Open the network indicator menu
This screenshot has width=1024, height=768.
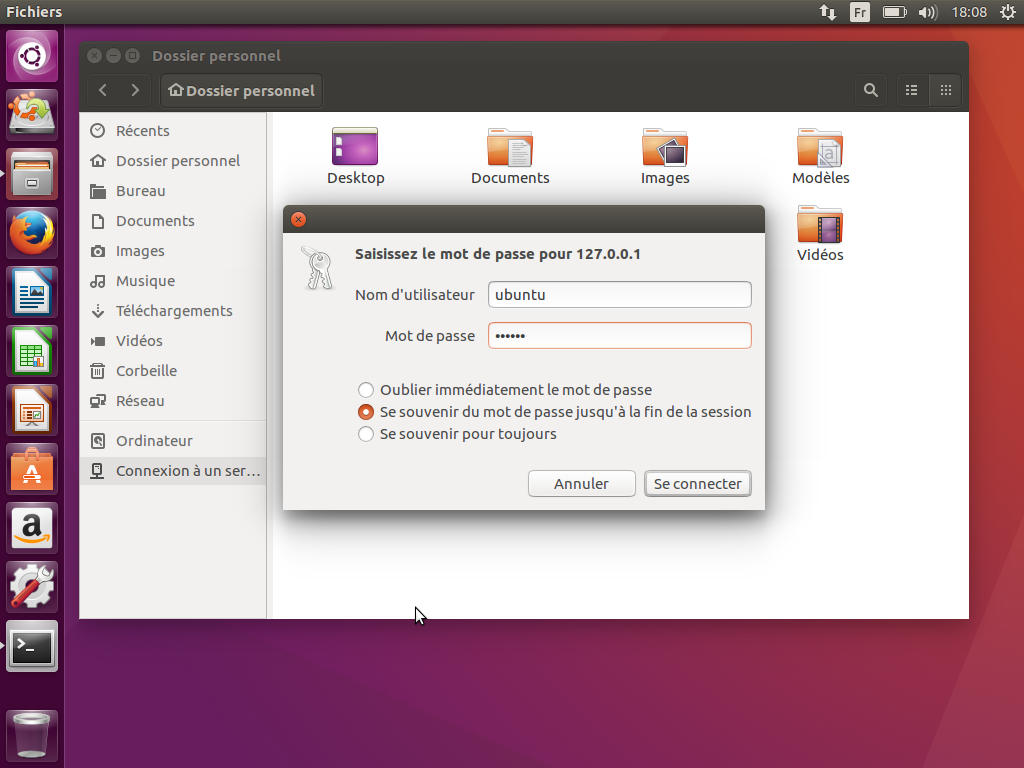(x=828, y=12)
